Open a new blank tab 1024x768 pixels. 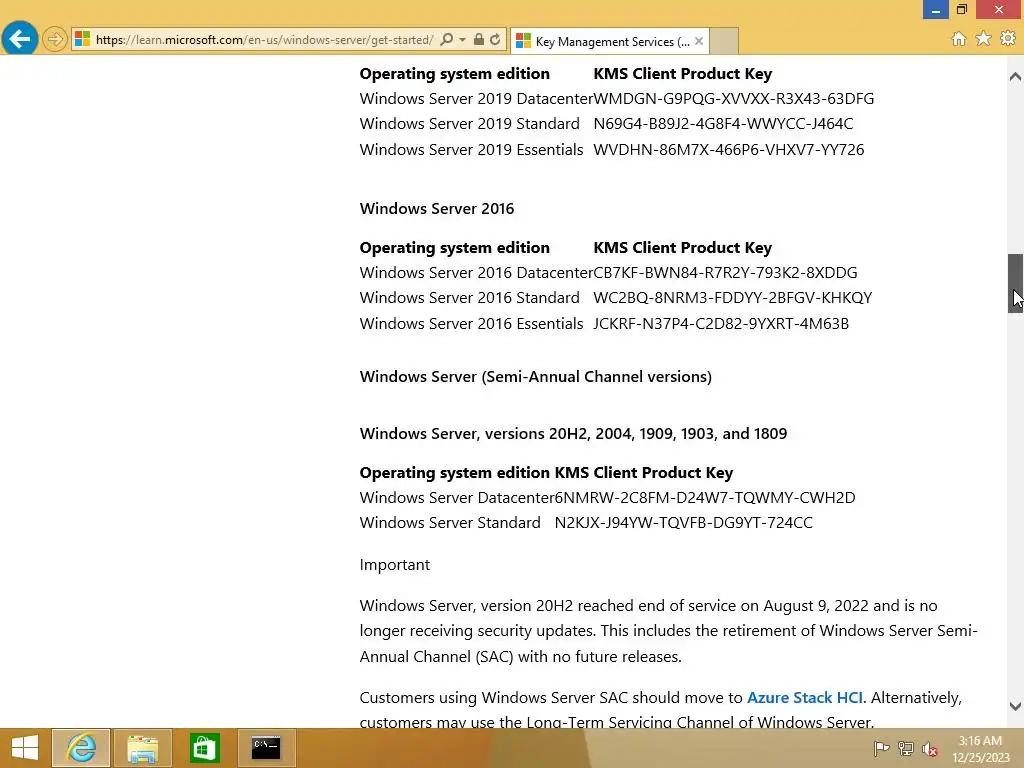[724, 41]
